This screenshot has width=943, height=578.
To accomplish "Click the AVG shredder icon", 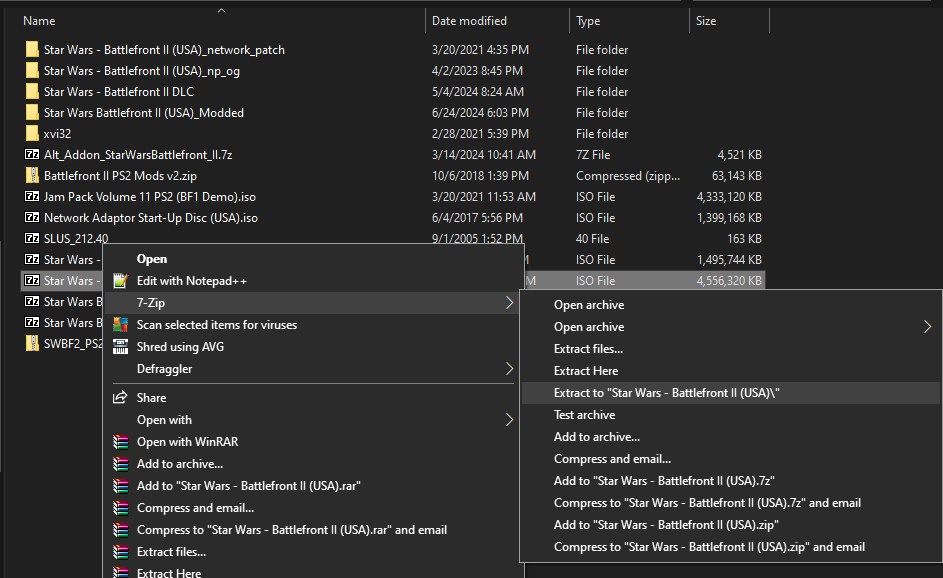I will (x=120, y=346).
